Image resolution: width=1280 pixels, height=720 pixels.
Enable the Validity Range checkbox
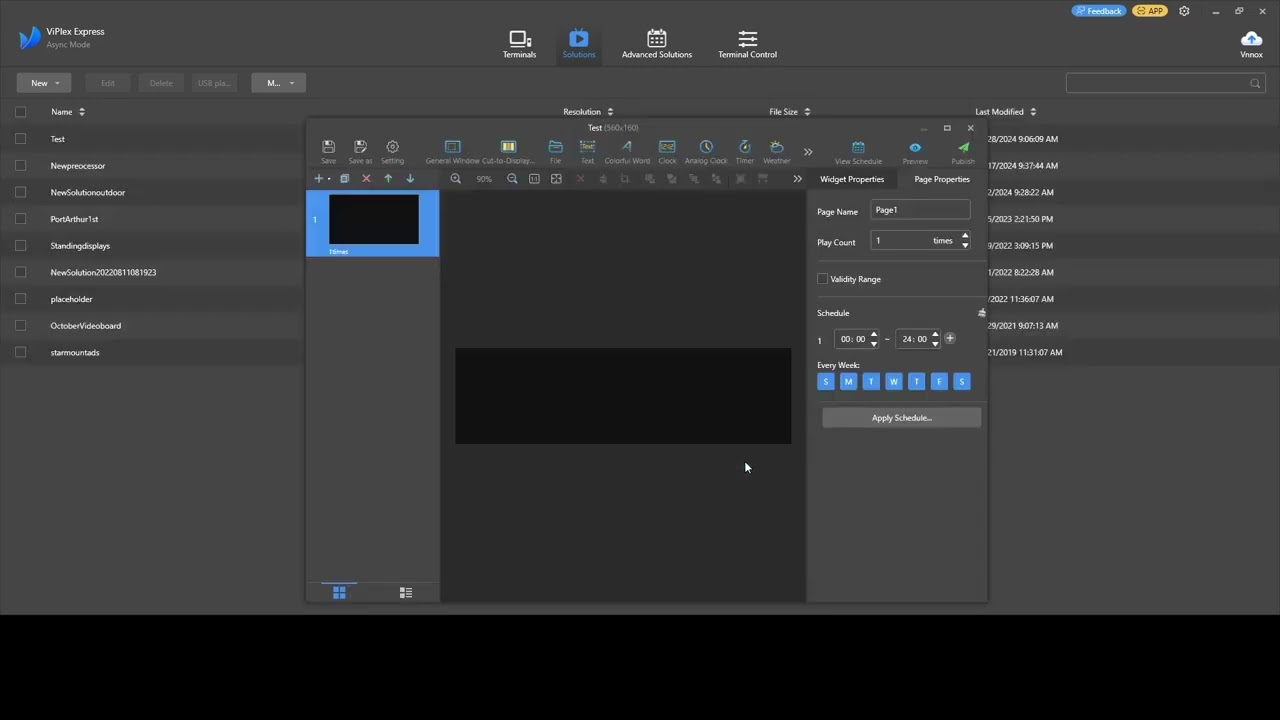[822, 279]
